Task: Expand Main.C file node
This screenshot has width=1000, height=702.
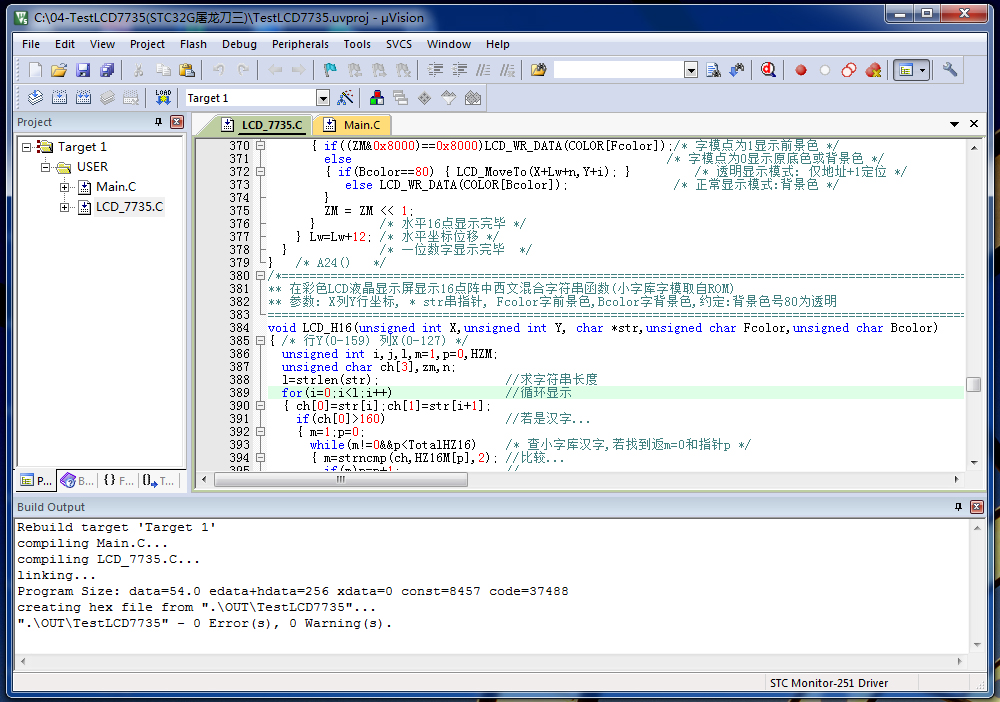Action: tap(64, 187)
